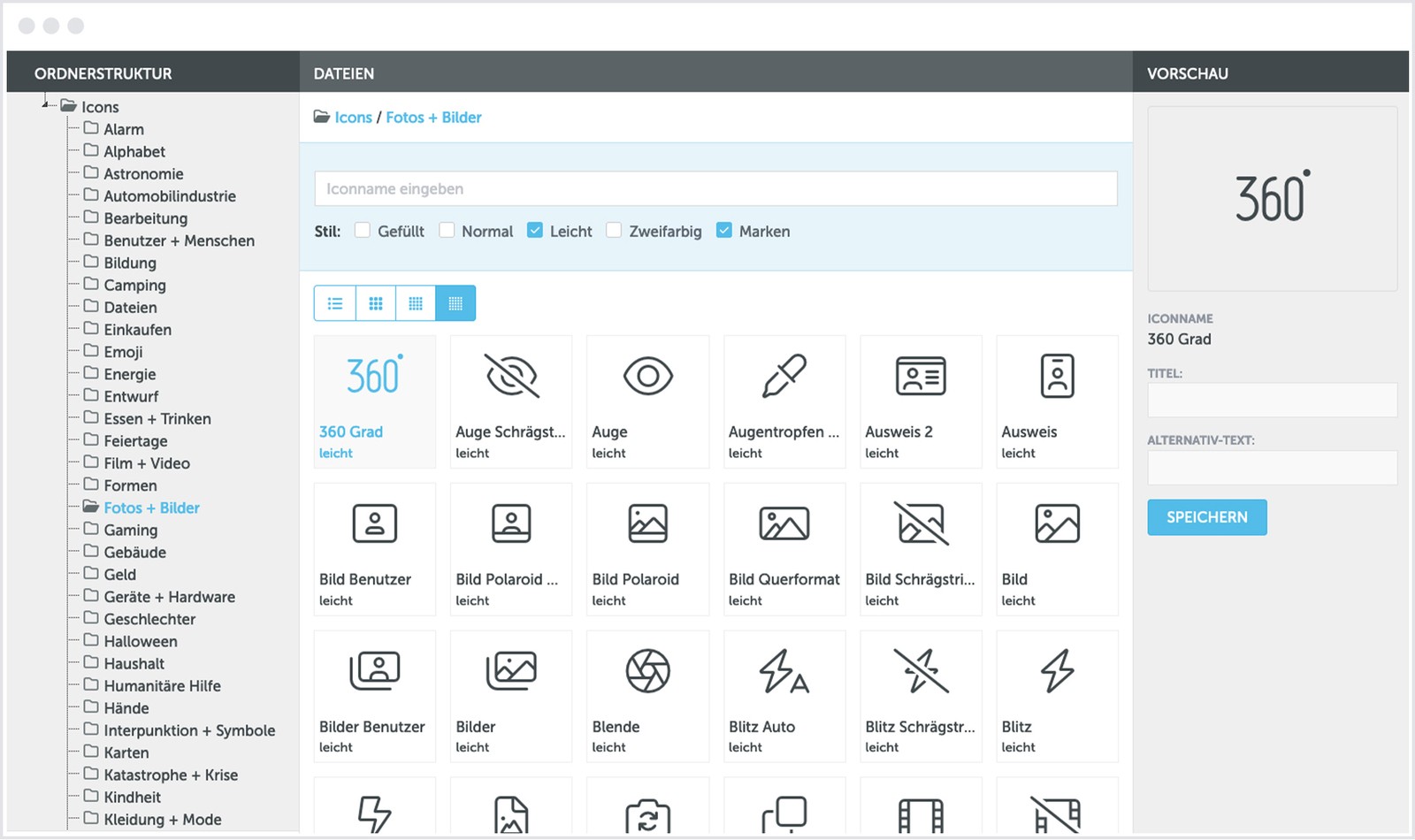This screenshot has width=1415, height=840.
Task: Switch to list view layout
Action: coord(335,303)
